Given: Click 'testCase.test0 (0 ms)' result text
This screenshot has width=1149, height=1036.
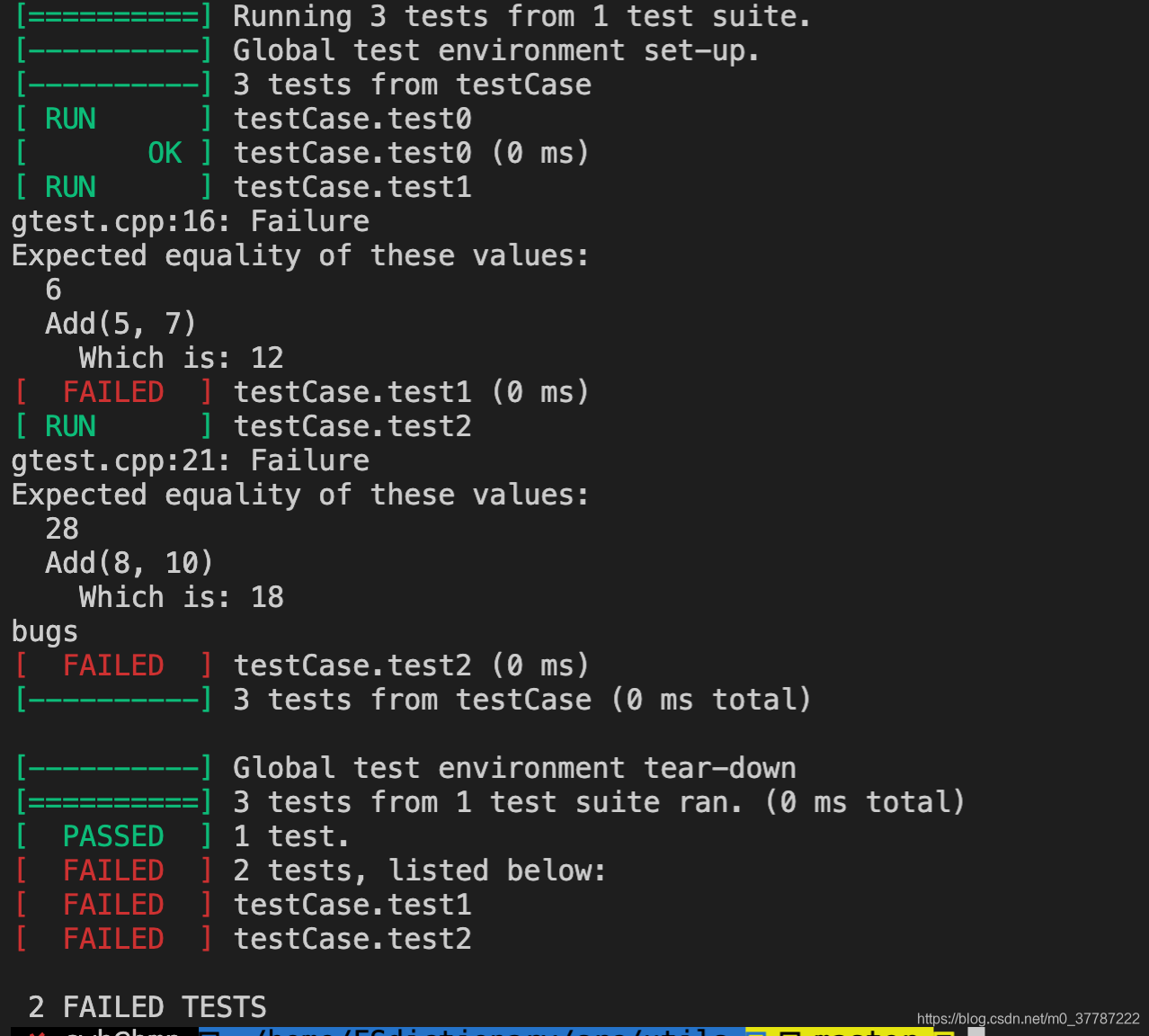Looking at the screenshot, I should click(x=412, y=154).
